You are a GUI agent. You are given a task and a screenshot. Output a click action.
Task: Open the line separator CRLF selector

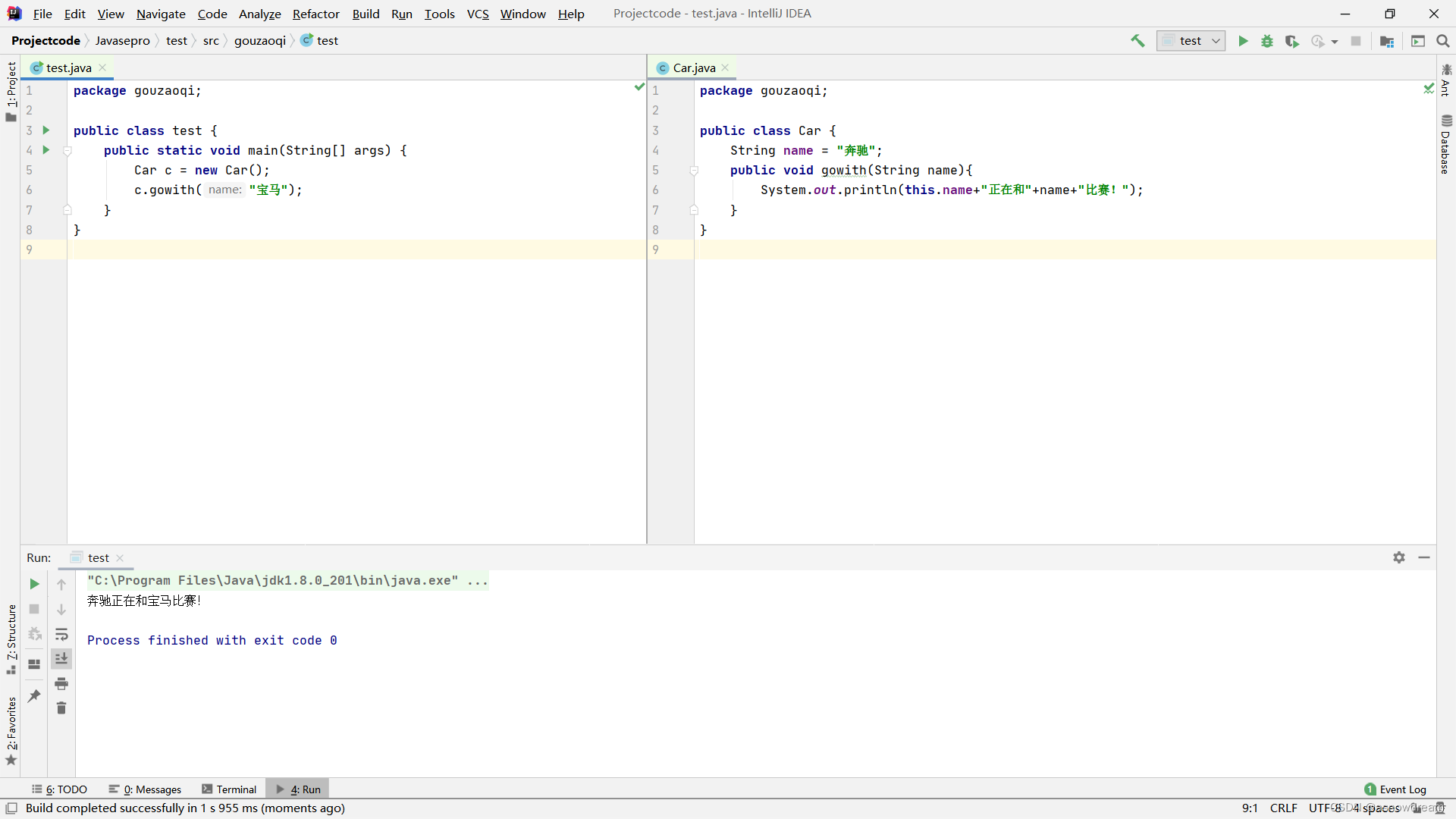point(1283,808)
